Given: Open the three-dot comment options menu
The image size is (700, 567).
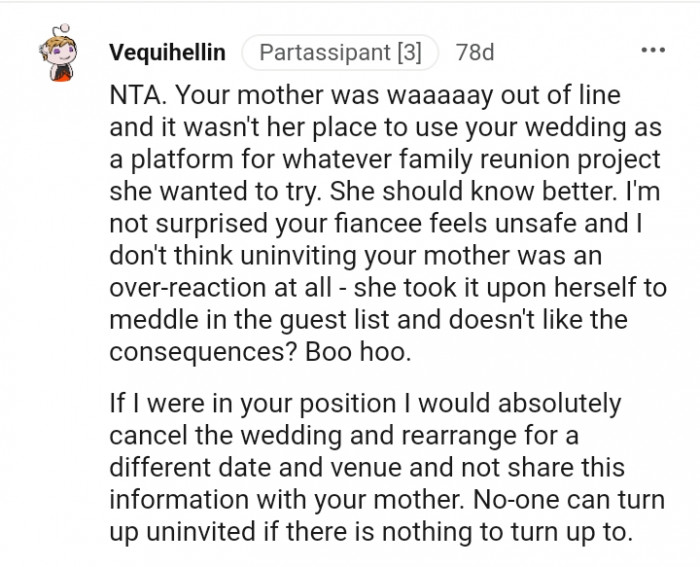Looking at the screenshot, I should [x=653, y=49].
